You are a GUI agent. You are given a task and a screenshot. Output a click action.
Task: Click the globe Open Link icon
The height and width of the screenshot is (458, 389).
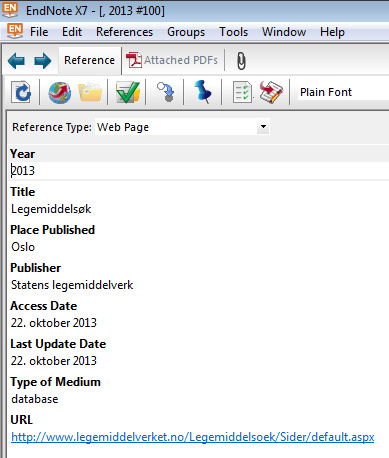coord(59,92)
